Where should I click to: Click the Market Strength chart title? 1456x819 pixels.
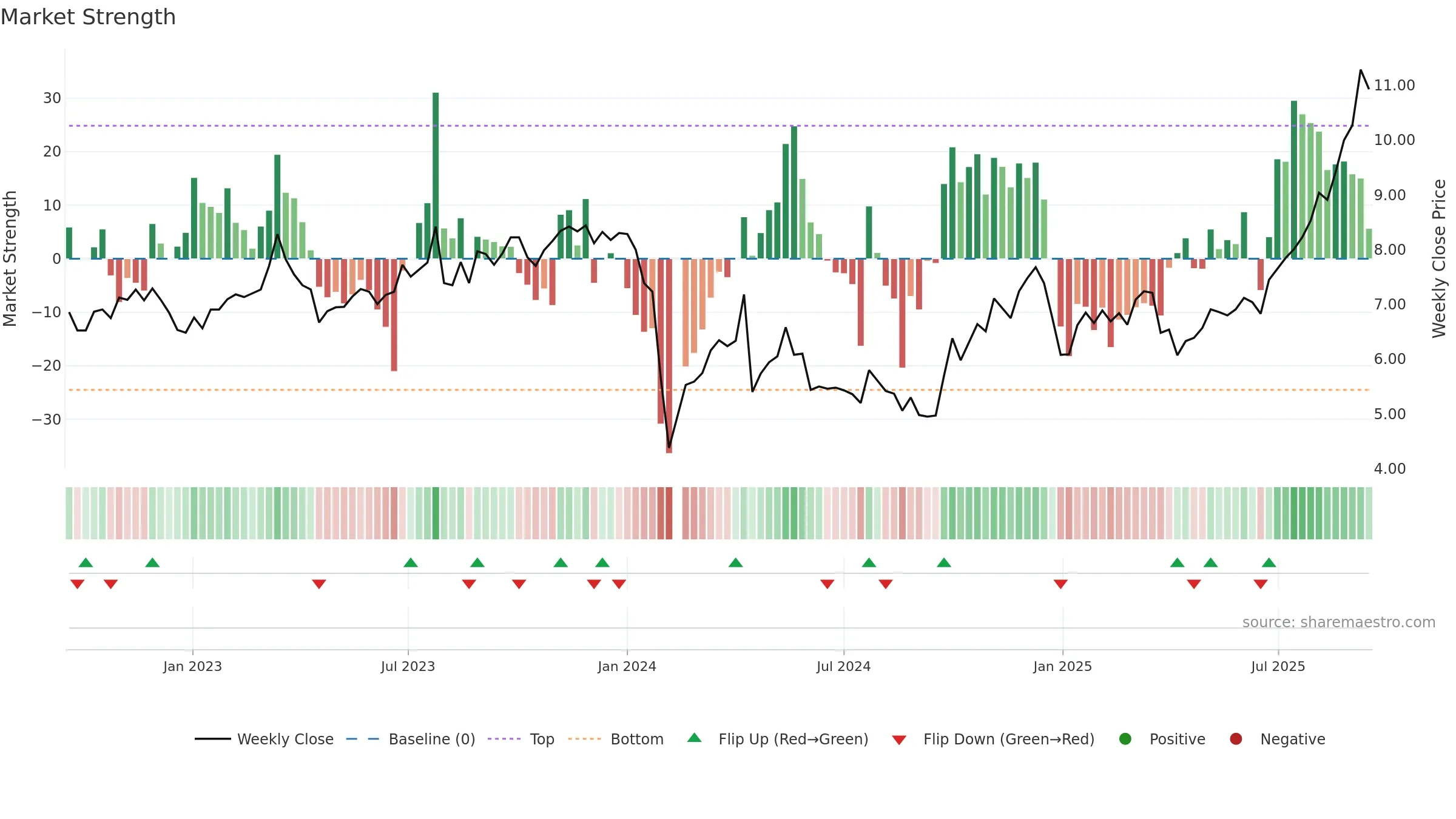(x=88, y=17)
